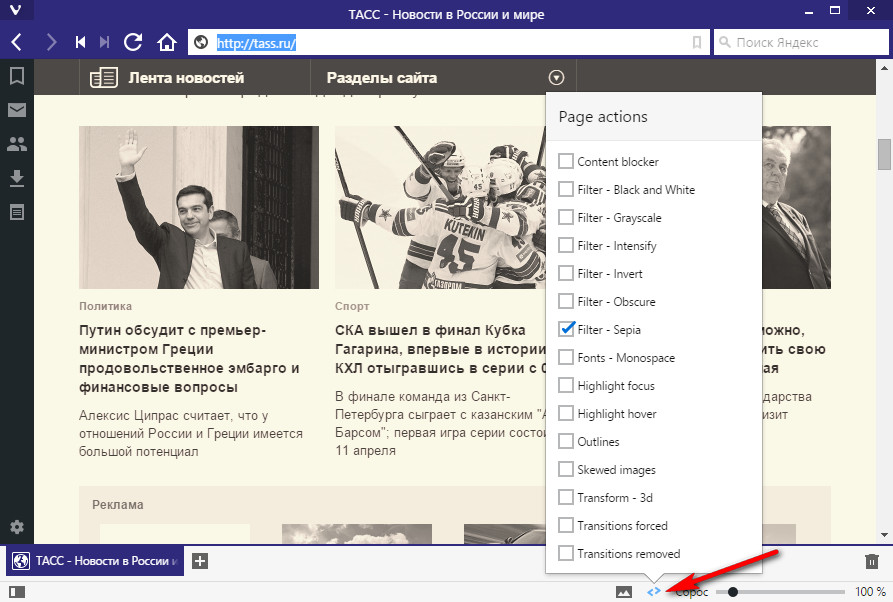Toggle the side panel from status bar
This screenshot has height=602, width=893.
(17, 592)
